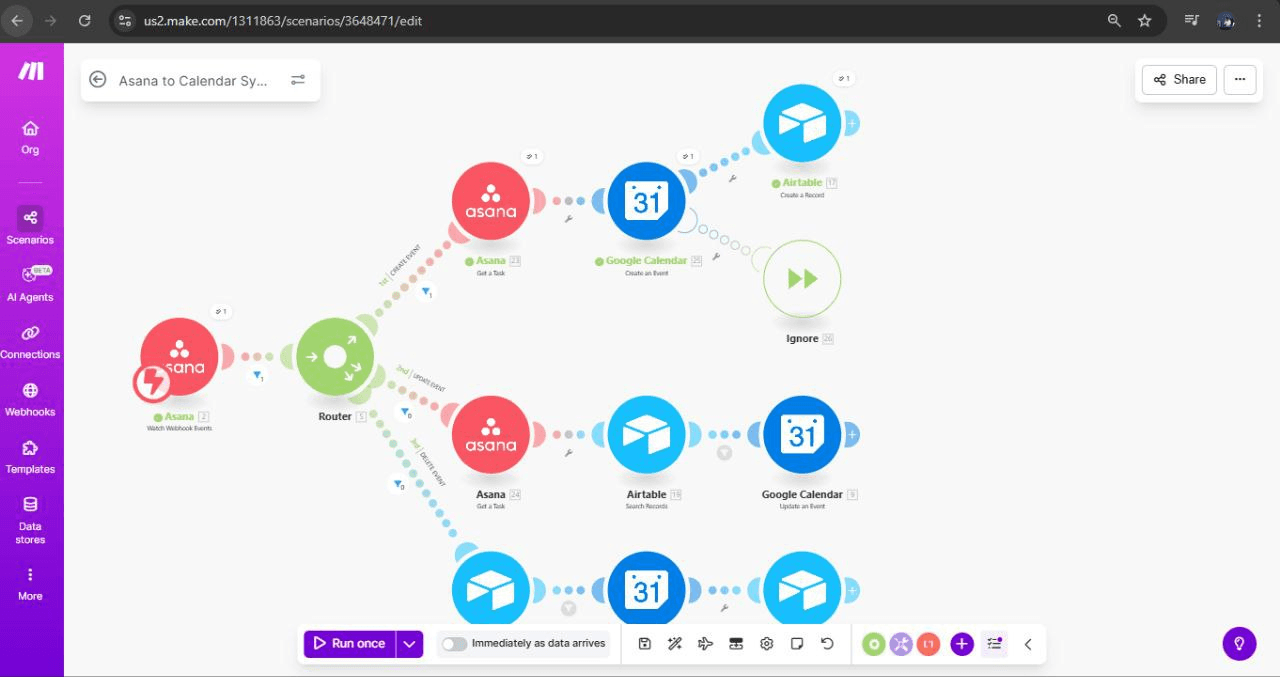Open AI Agents in the sidebar
The width and height of the screenshot is (1280, 677).
point(30,283)
